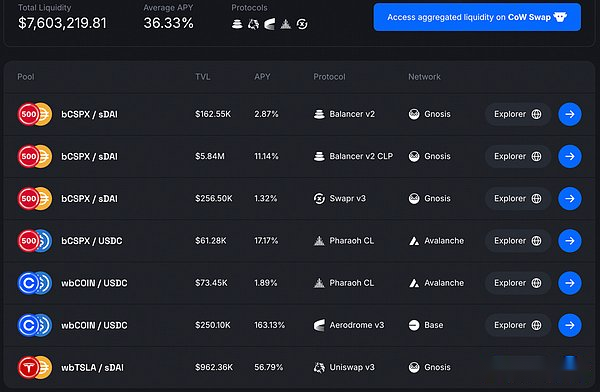This screenshot has width=600, height=392.
Task: Click the Swapr icon in Protocols summary
Action: click(x=302, y=24)
